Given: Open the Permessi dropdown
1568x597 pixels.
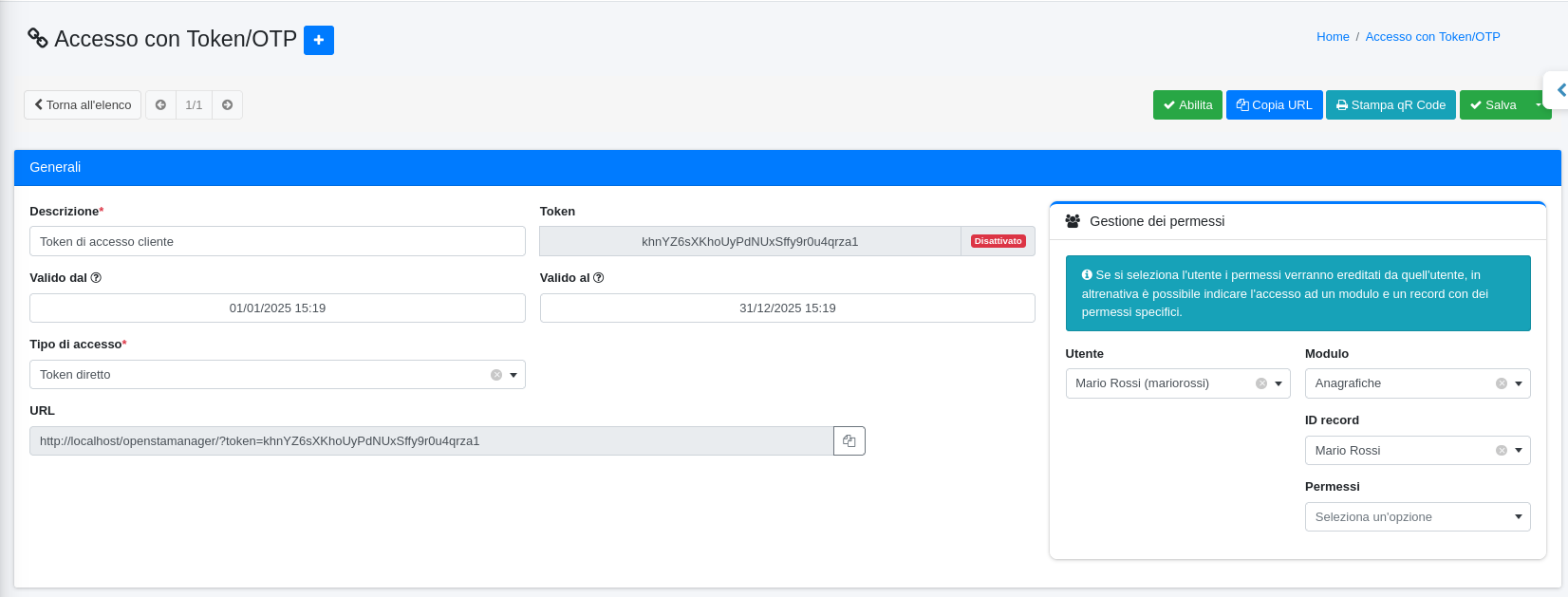Looking at the screenshot, I should coord(1417,516).
